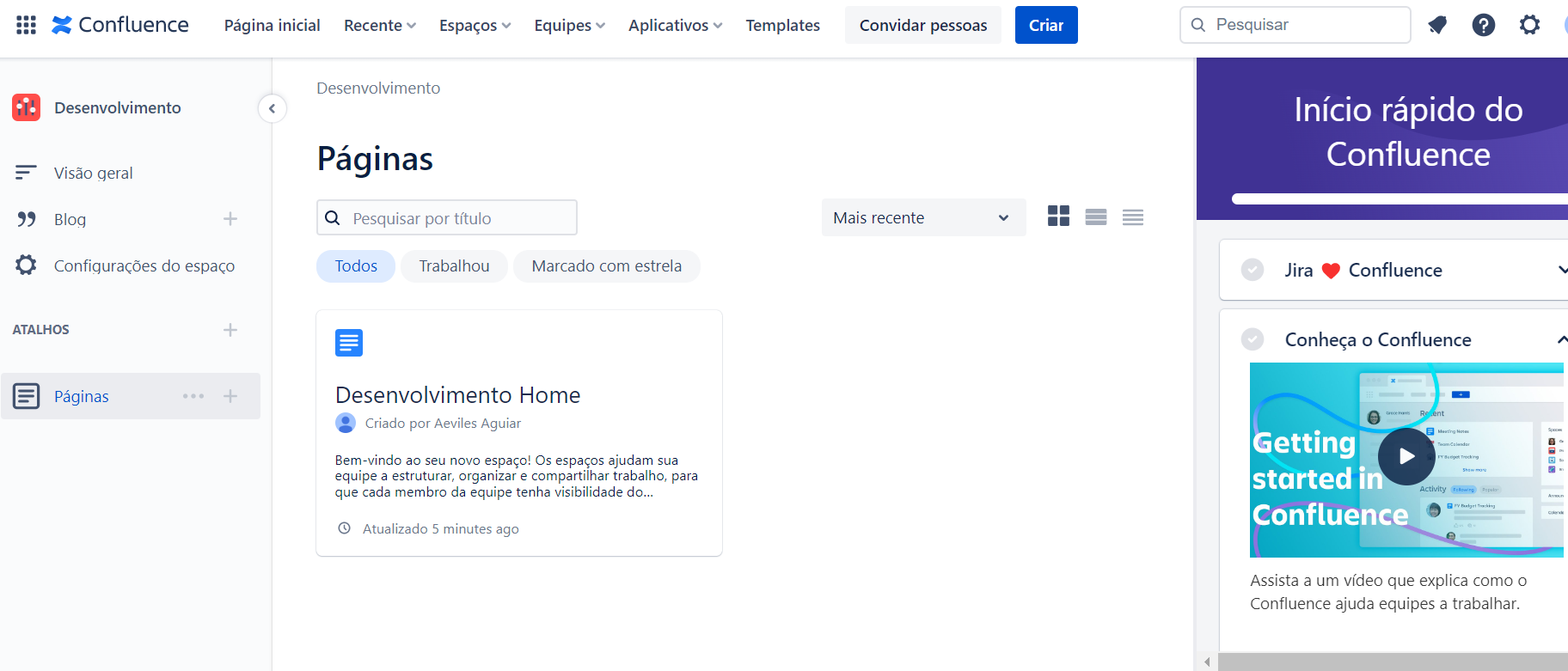Go to Página inicial

(273, 26)
